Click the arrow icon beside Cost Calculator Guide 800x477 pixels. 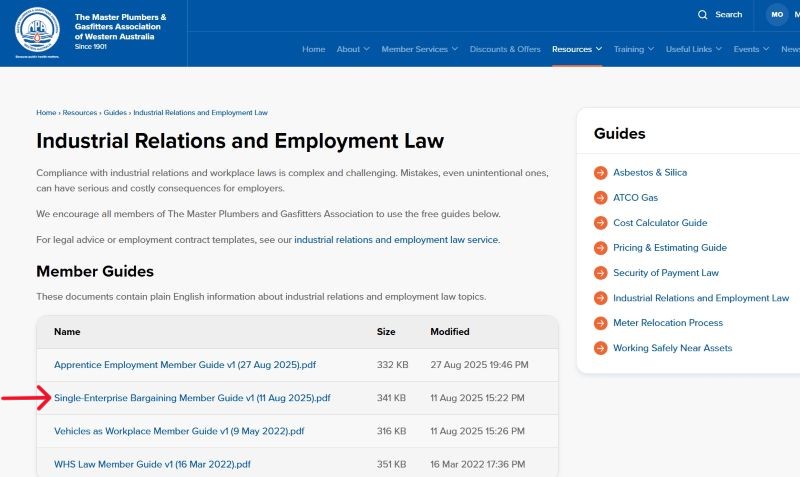(x=601, y=223)
